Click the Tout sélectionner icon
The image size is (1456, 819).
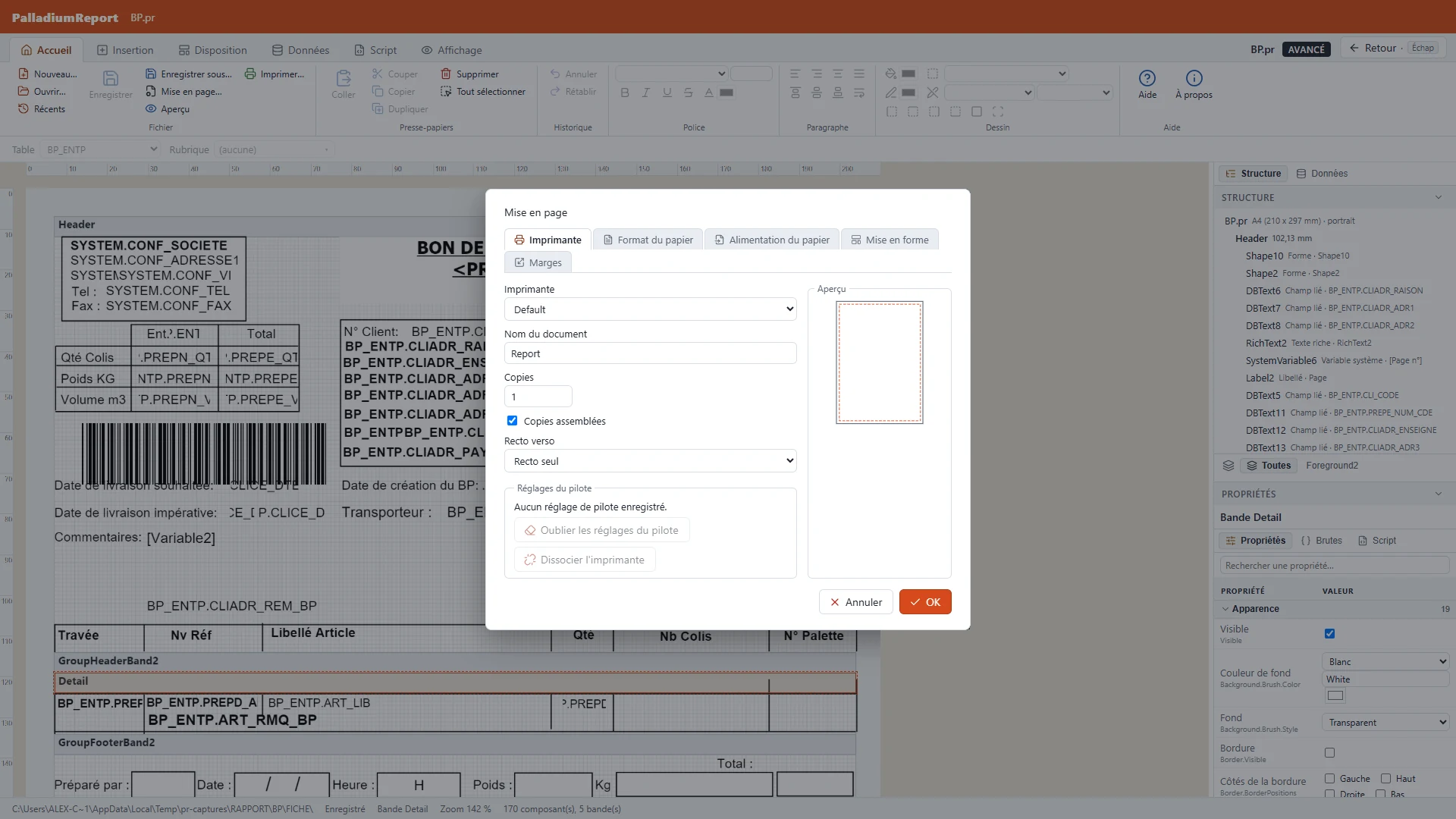[446, 91]
